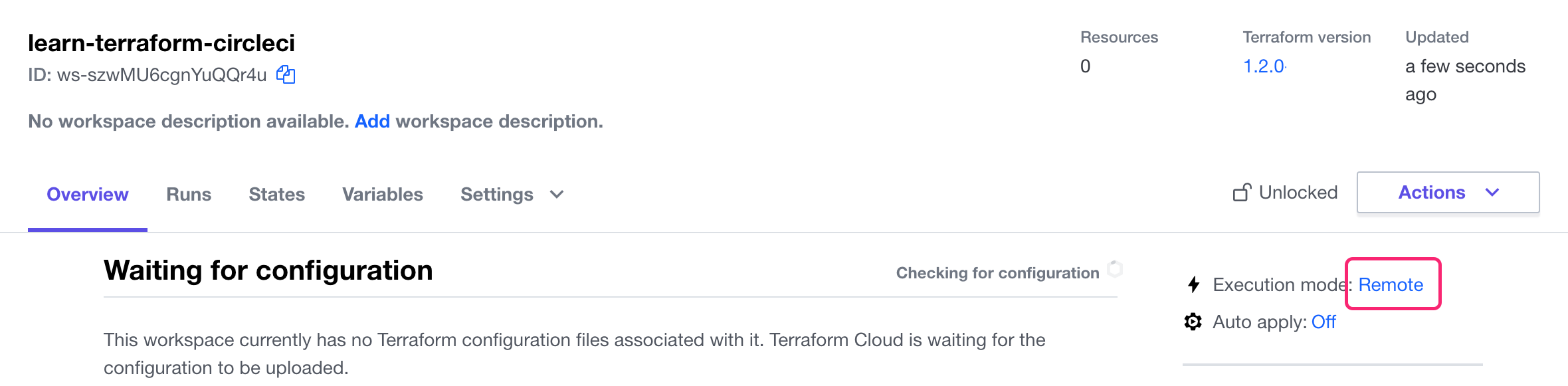Click Add to add a workspace description

coord(372,122)
